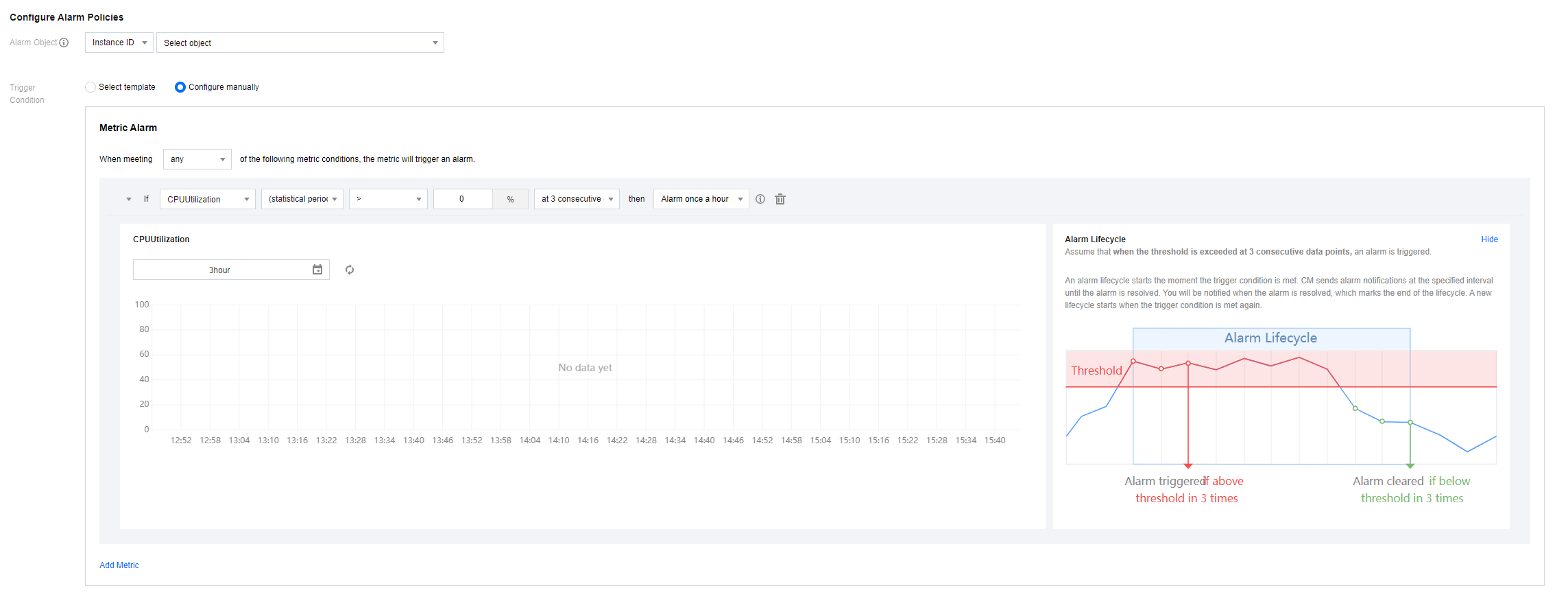Click the 'CPUUtilization' chart title
This screenshot has height=599, width=1568.
point(161,239)
